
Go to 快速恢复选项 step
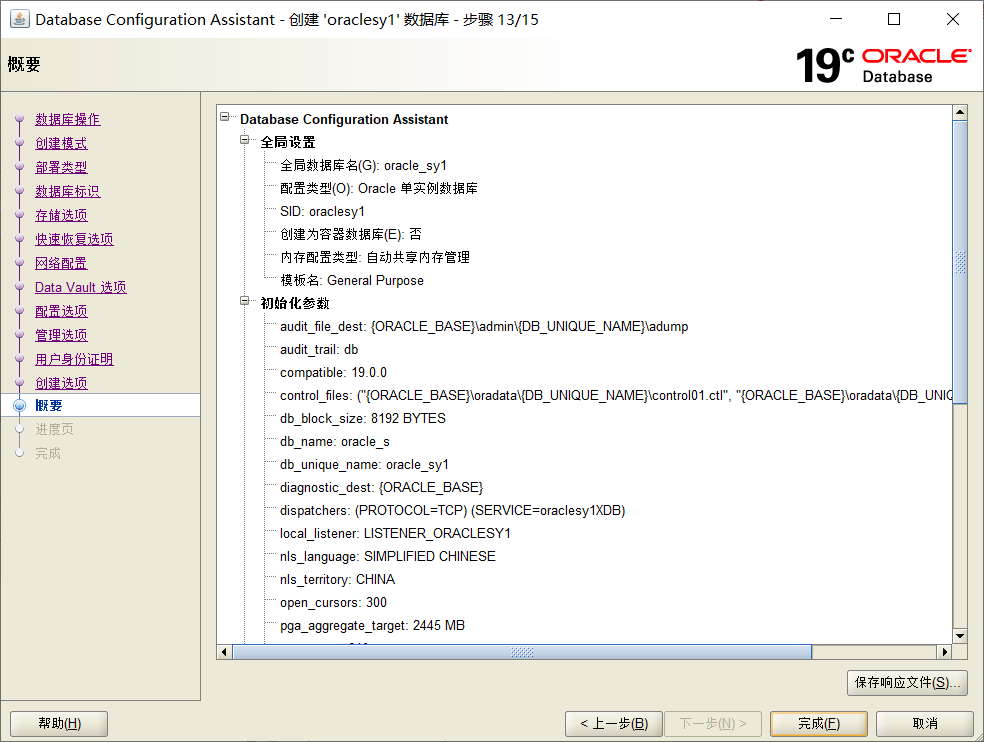coord(74,239)
